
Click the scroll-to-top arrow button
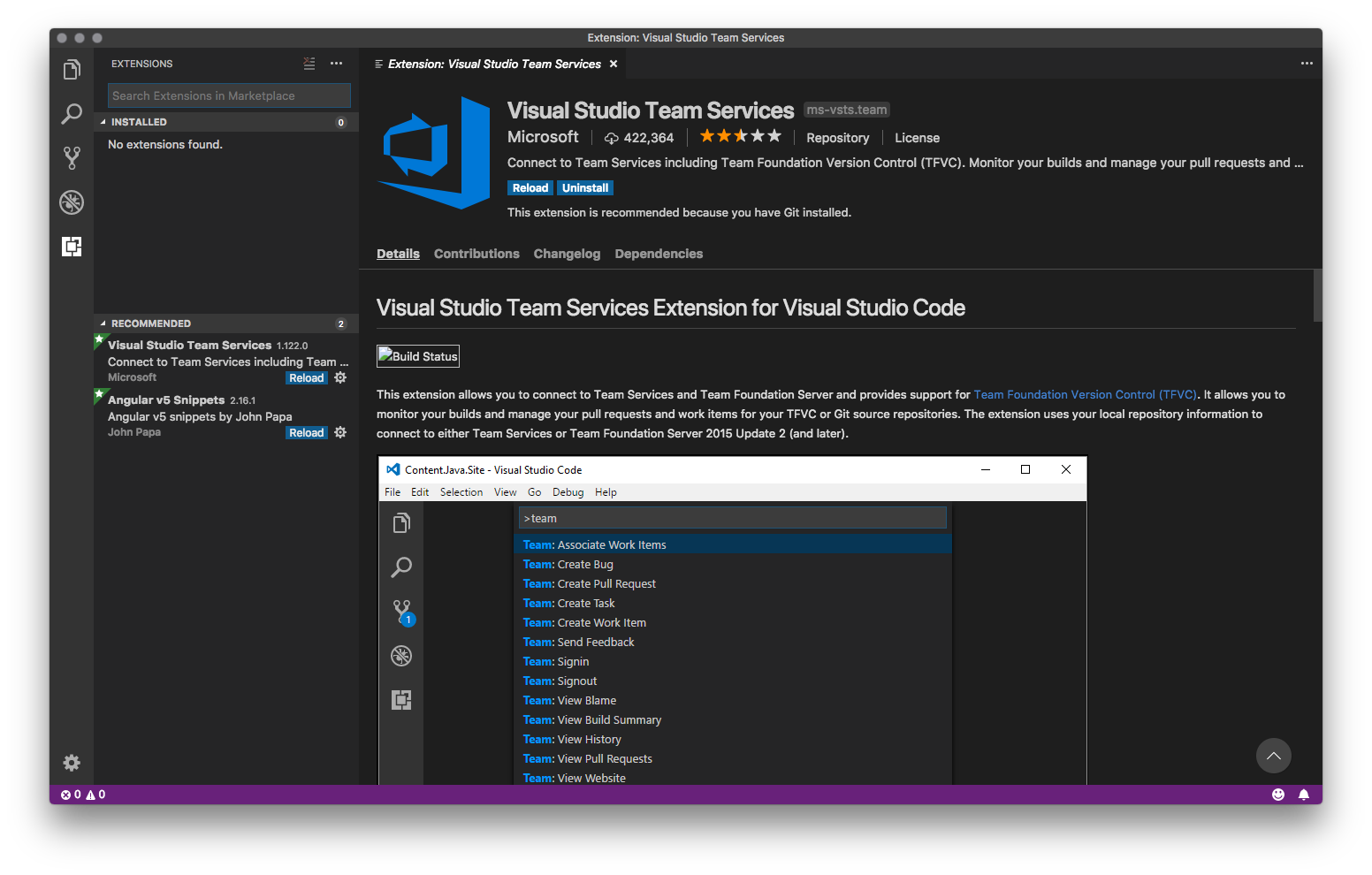pyautogui.click(x=1274, y=756)
